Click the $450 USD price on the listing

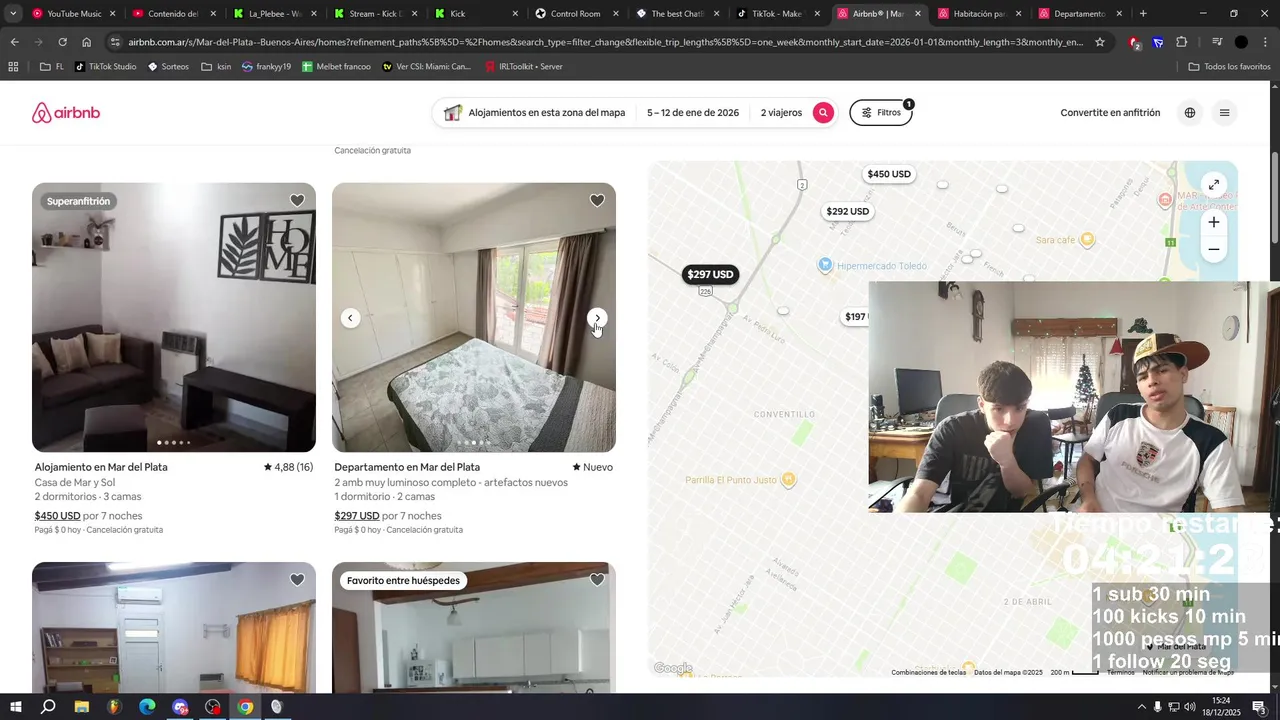click(x=57, y=516)
